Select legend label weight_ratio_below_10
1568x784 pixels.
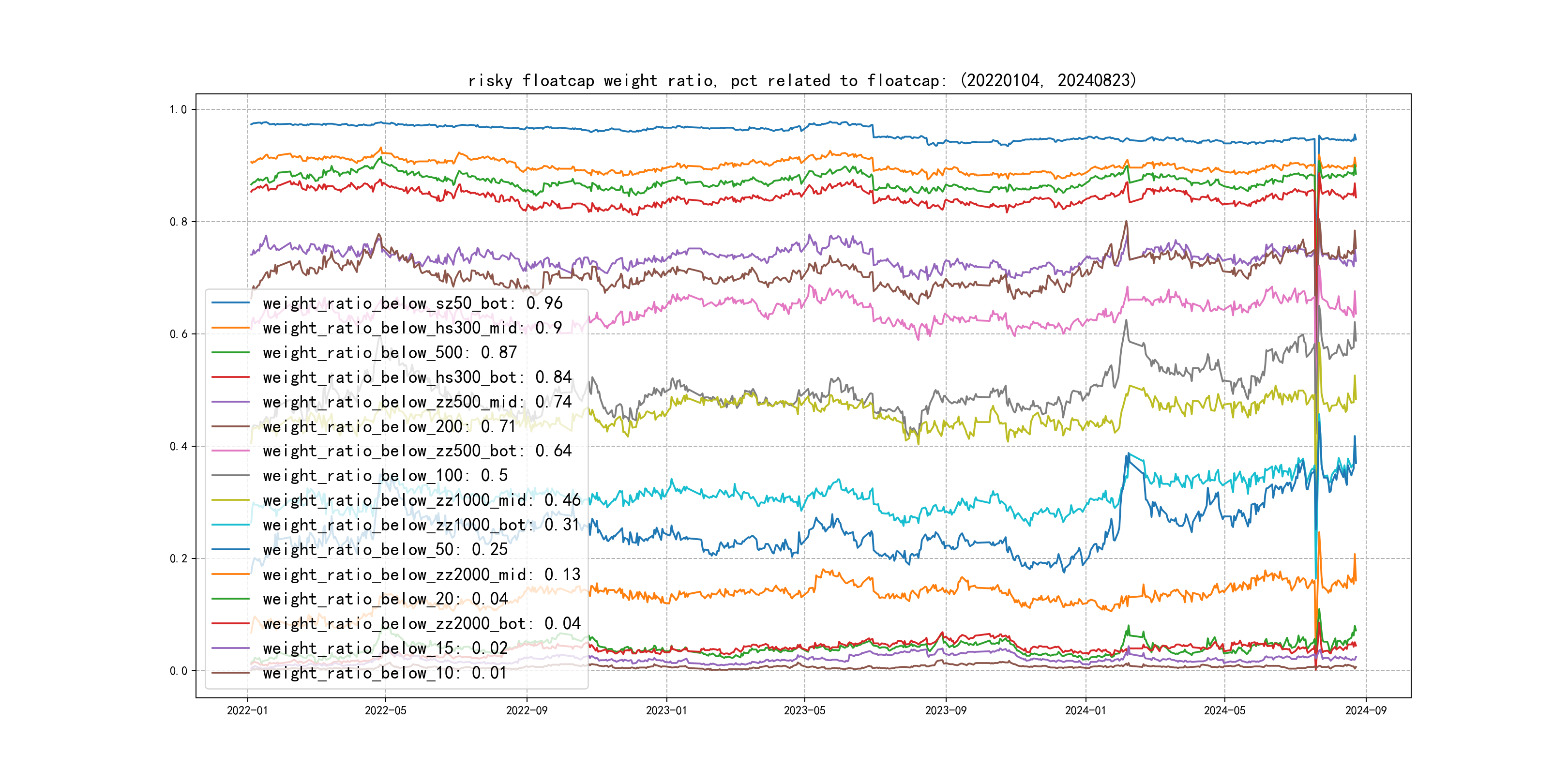coord(385,673)
